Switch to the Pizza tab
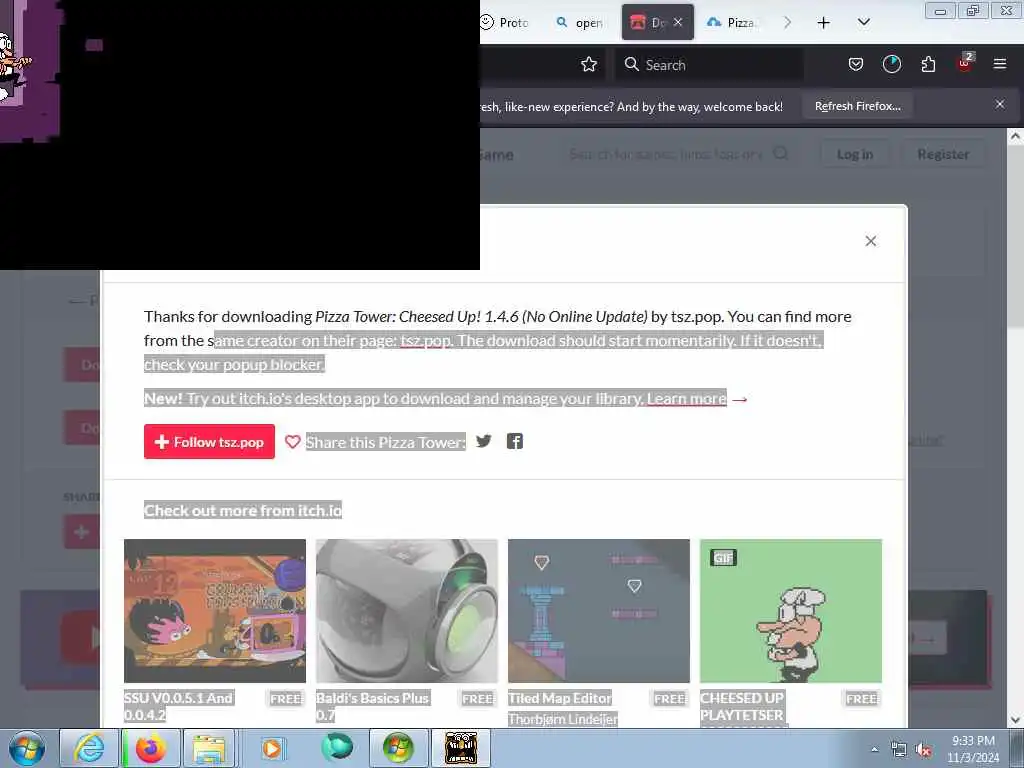 732,22
